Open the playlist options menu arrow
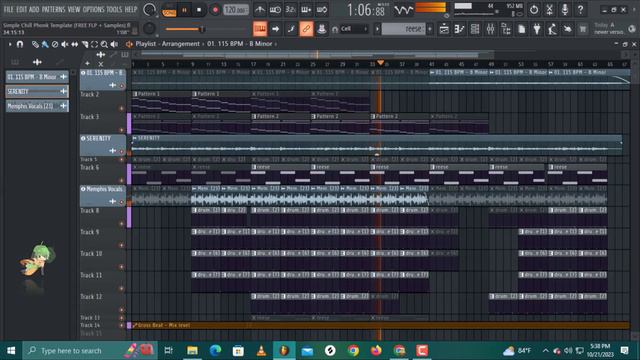This screenshot has width=640, height=360. 10,44
